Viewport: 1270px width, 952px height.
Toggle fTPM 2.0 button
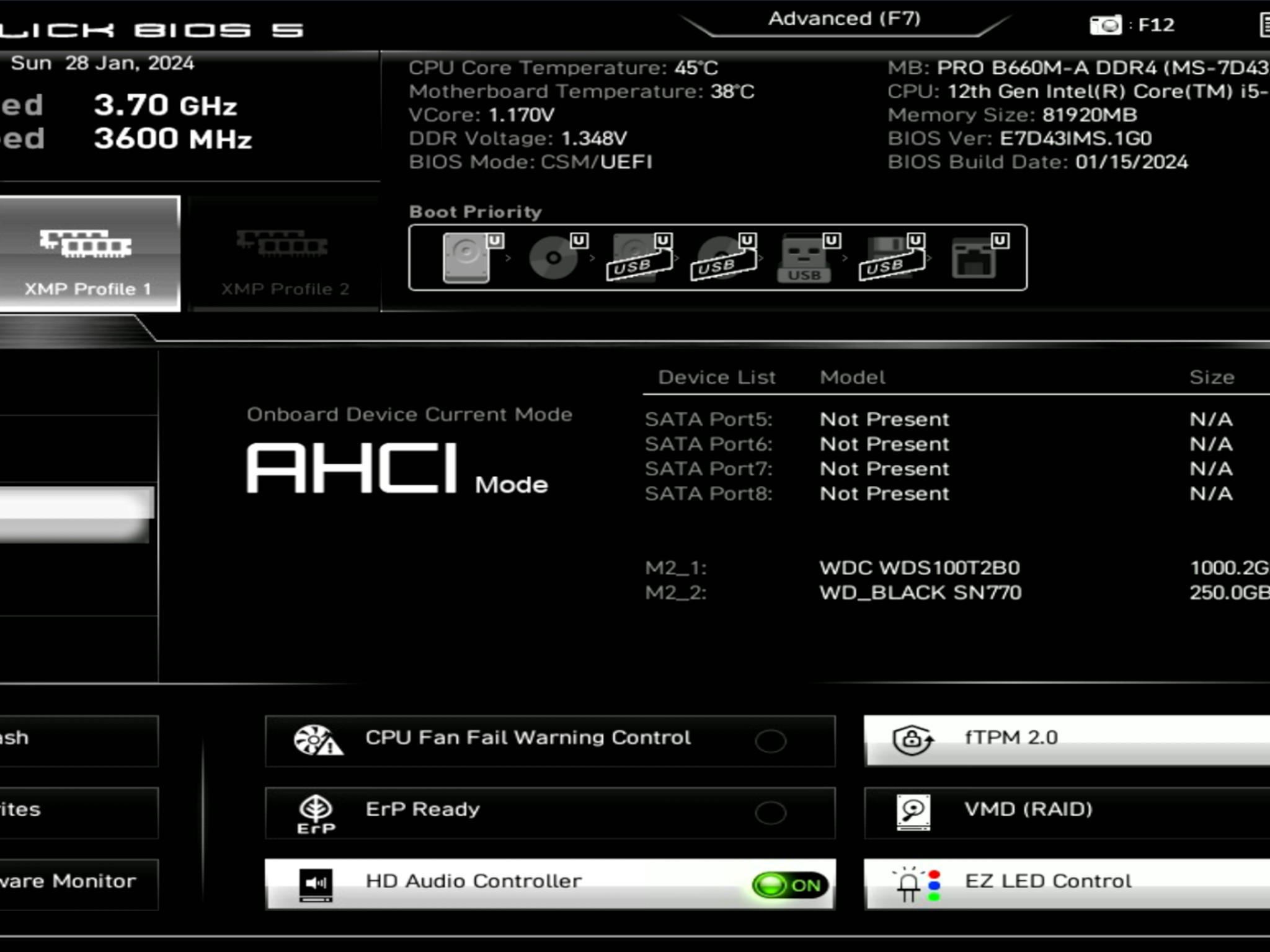(x=1067, y=741)
